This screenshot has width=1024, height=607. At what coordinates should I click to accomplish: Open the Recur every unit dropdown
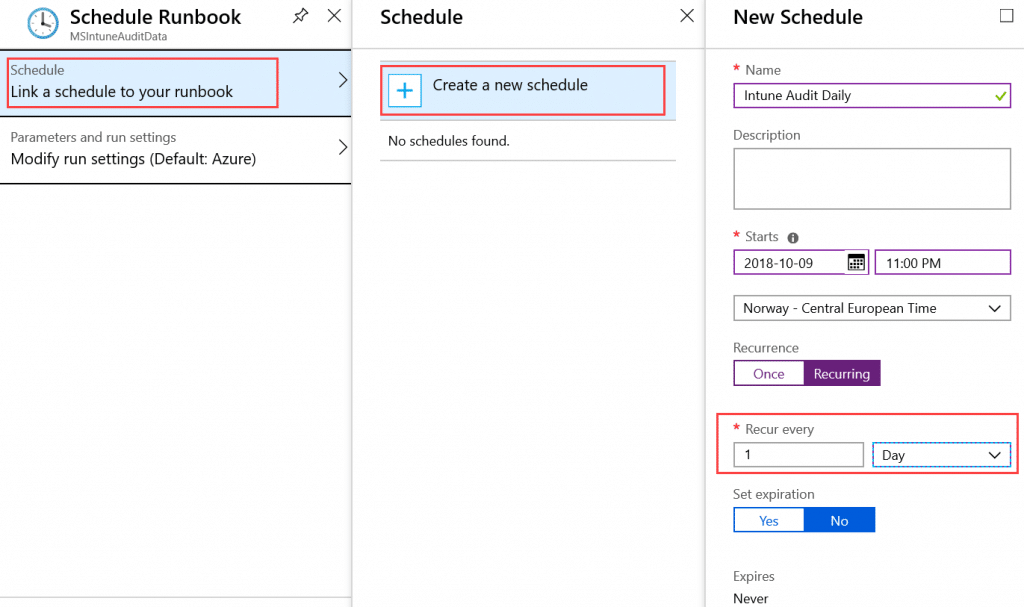click(x=940, y=454)
